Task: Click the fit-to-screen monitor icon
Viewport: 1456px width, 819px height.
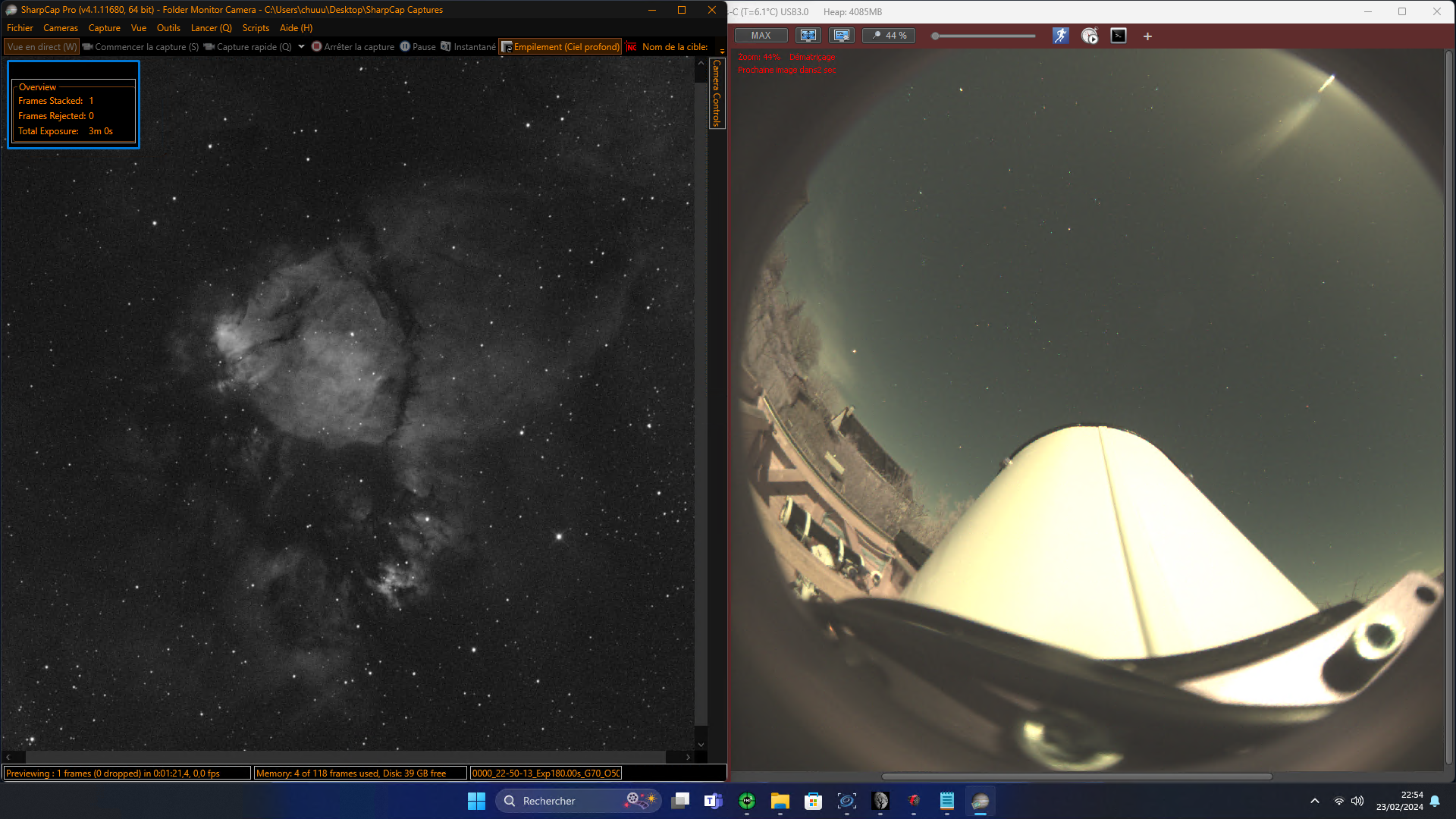Action: pyautogui.click(x=808, y=36)
